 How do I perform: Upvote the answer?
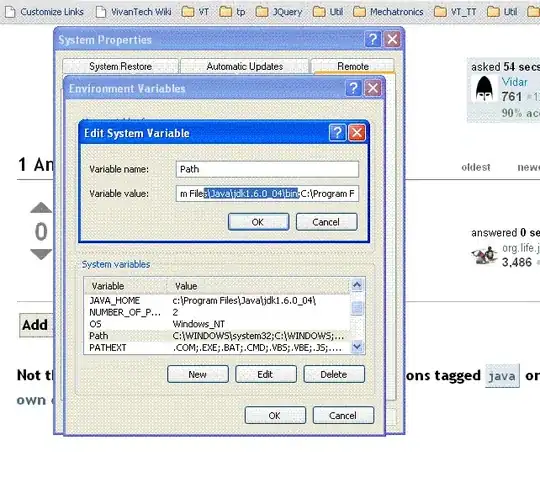[x=41, y=207]
